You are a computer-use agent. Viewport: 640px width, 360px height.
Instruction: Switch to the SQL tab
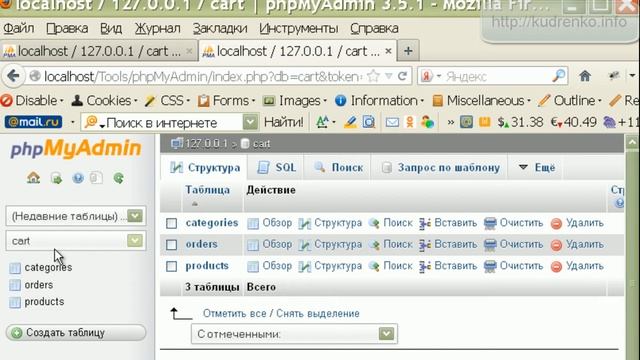coord(277,167)
